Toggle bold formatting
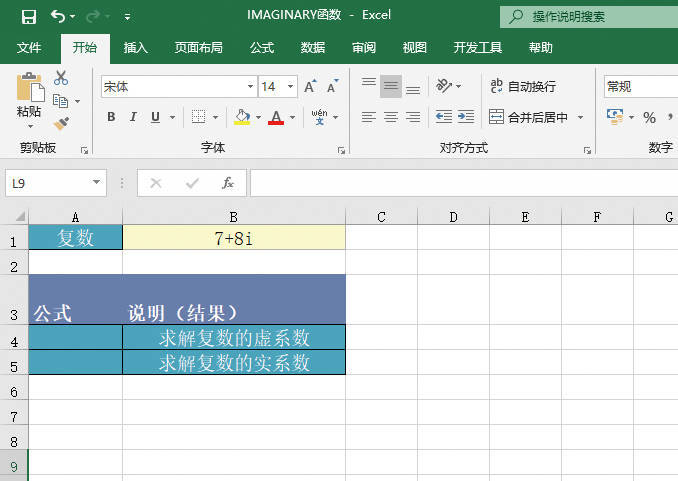678x481 pixels. click(111, 117)
